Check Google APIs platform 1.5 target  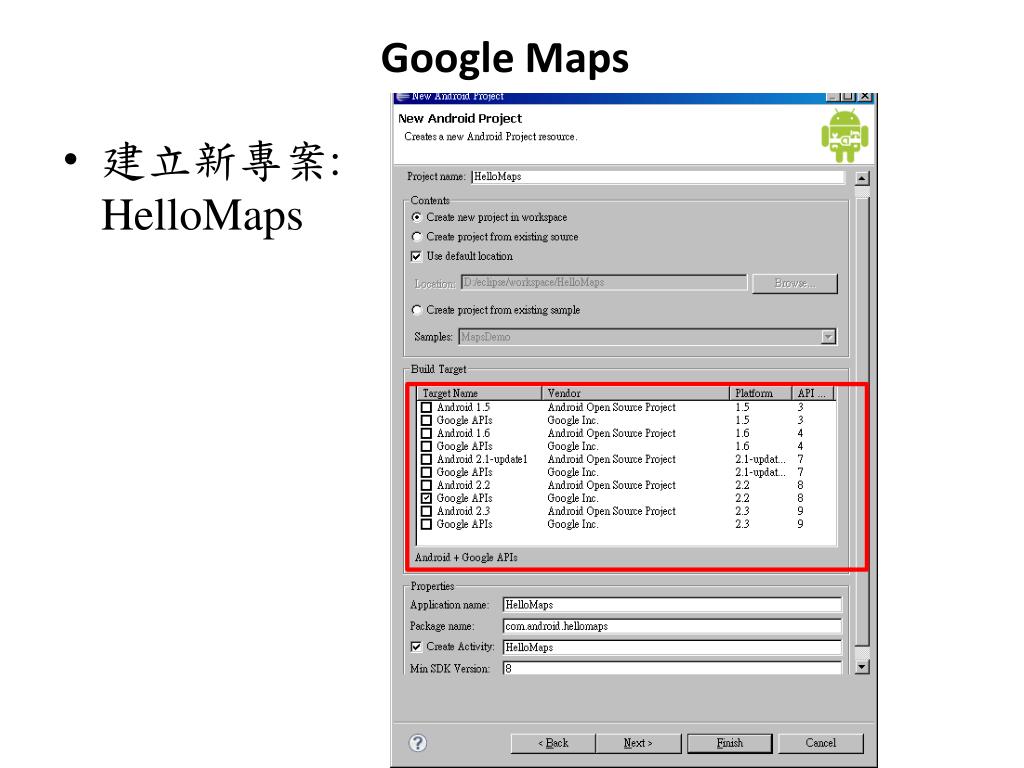426,420
